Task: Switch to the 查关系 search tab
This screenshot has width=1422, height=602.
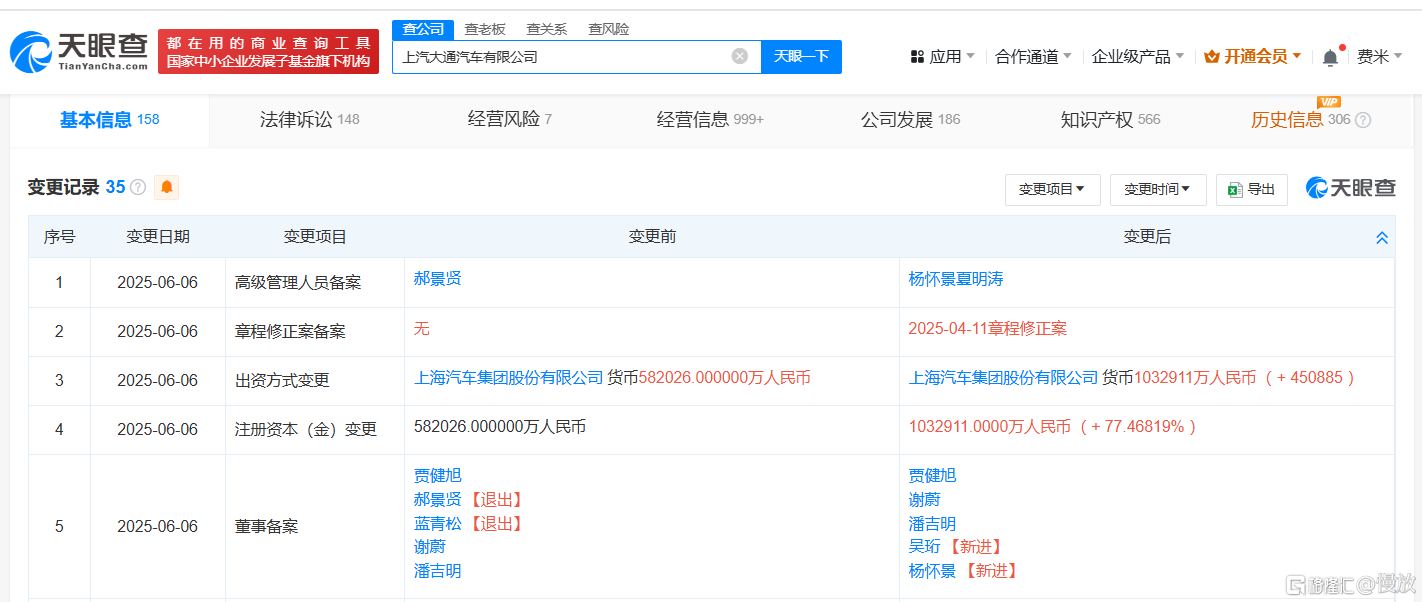Action: pos(547,29)
